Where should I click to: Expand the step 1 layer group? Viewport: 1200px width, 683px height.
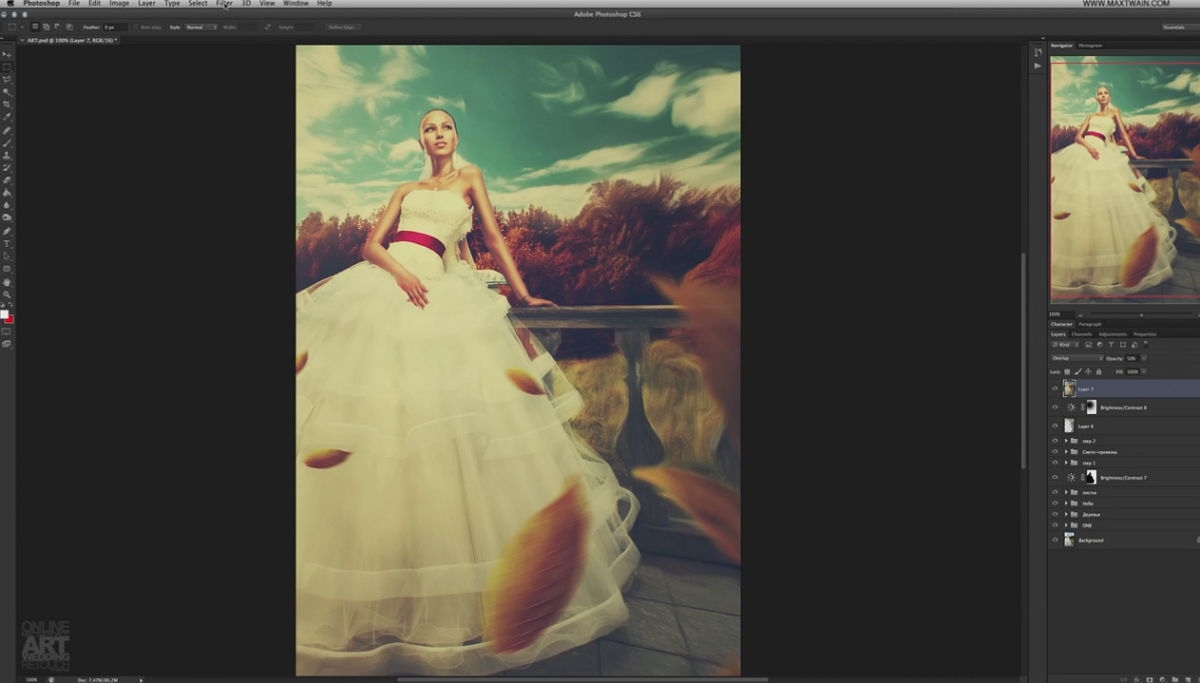click(x=1066, y=463)
